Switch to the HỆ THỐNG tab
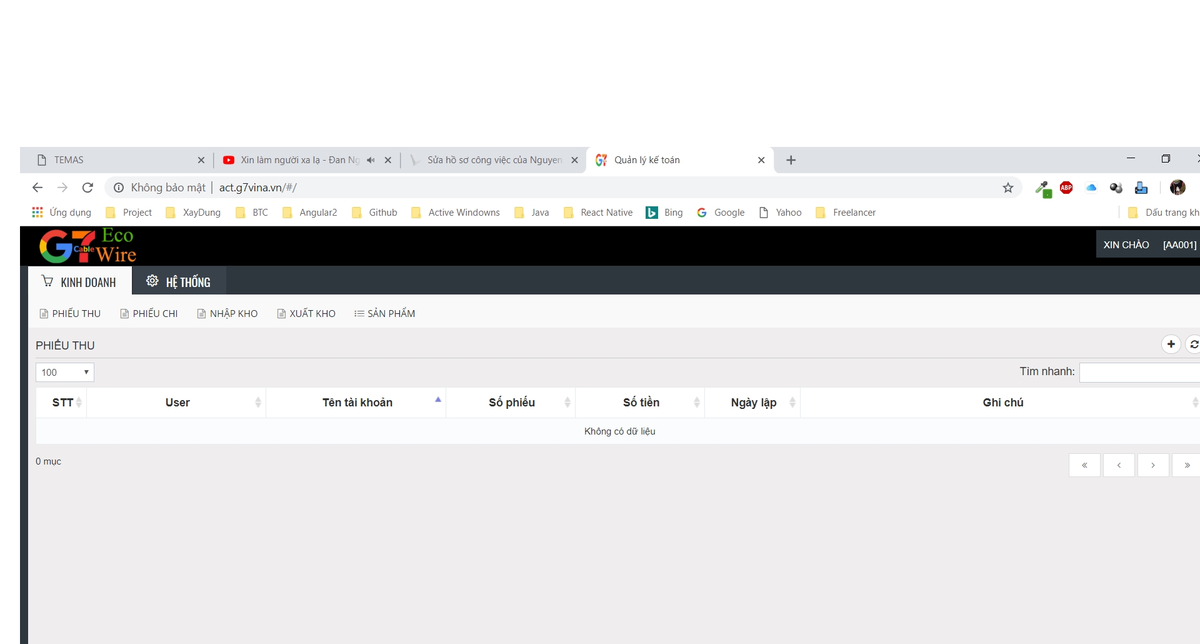 click(x=178, y=282)
